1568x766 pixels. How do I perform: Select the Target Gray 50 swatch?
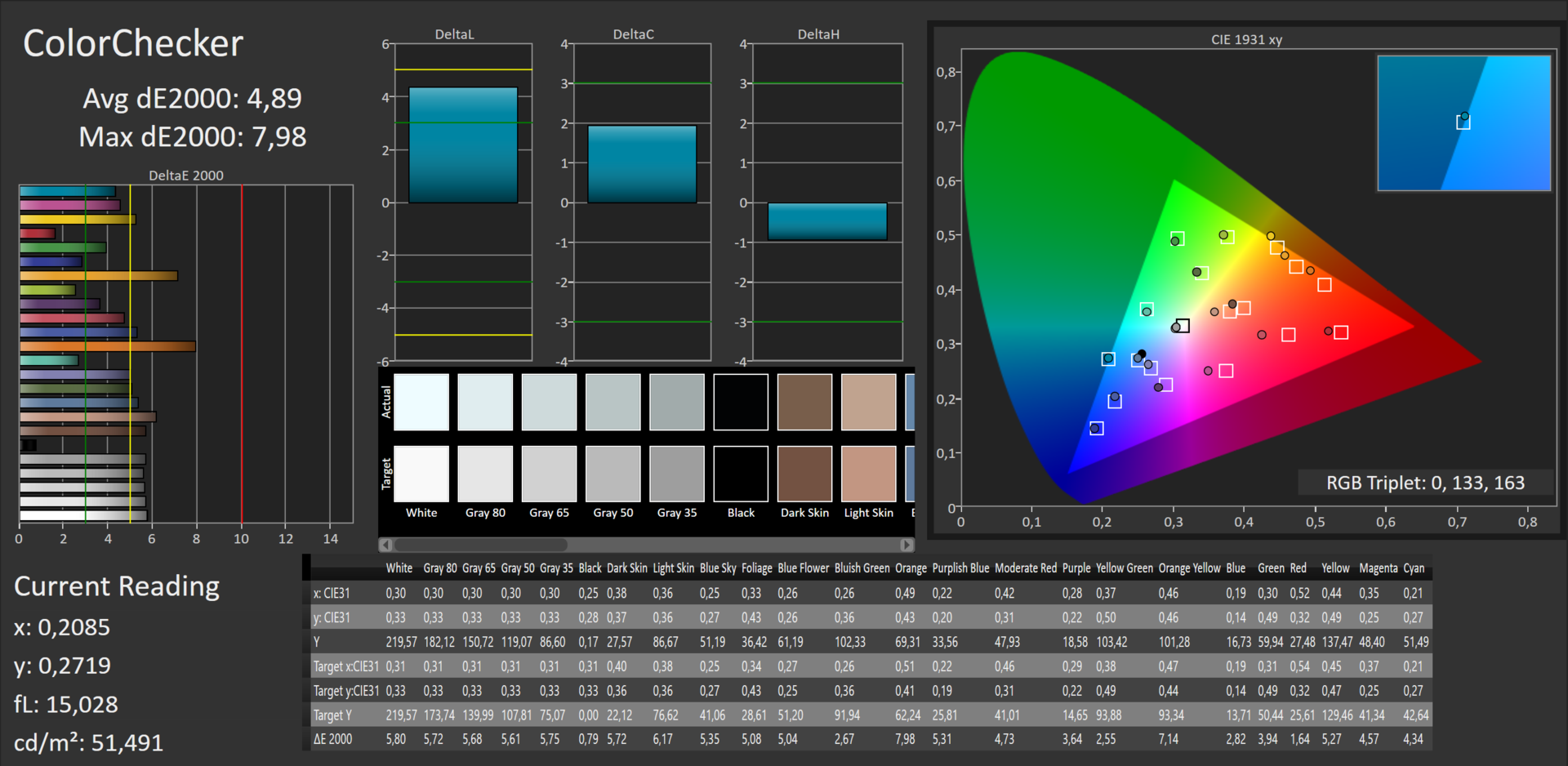(x=613, y=474)
